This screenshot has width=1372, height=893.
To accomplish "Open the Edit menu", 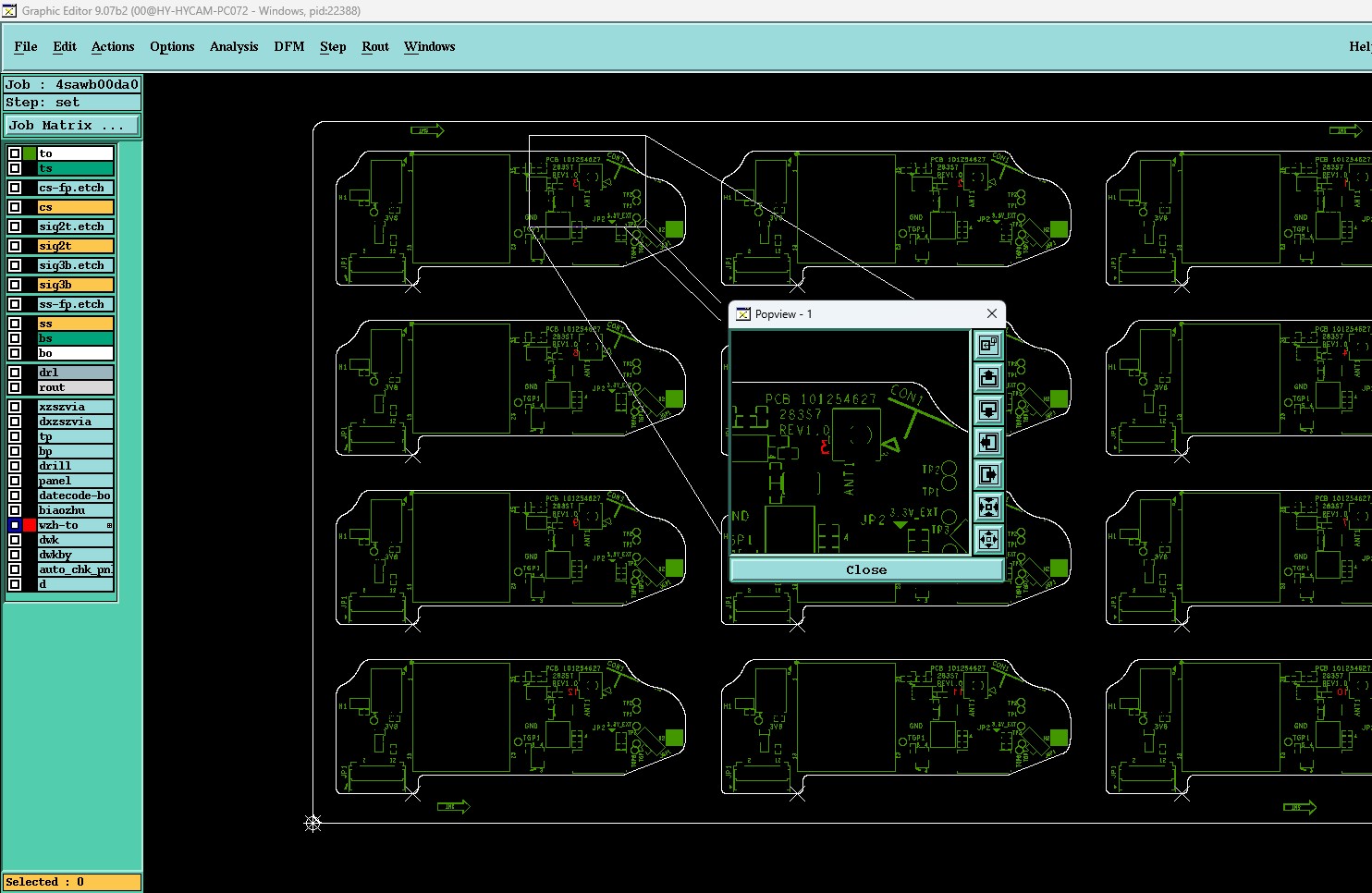I will pyautogui.click(x=65, y=46).
